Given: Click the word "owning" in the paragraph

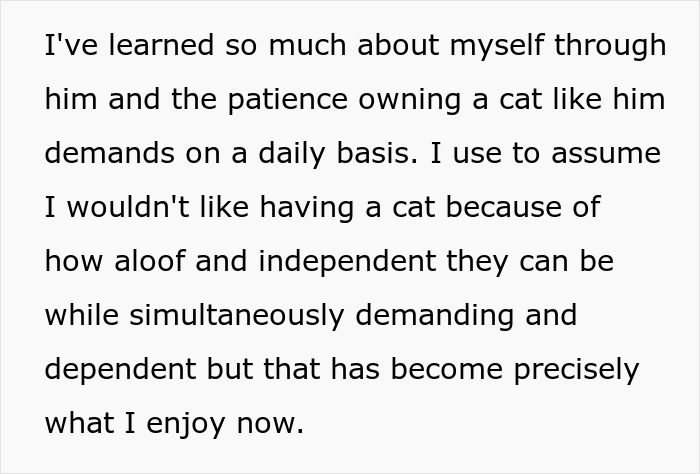Looking at the screenshot, I should click(x=409, y=100).
